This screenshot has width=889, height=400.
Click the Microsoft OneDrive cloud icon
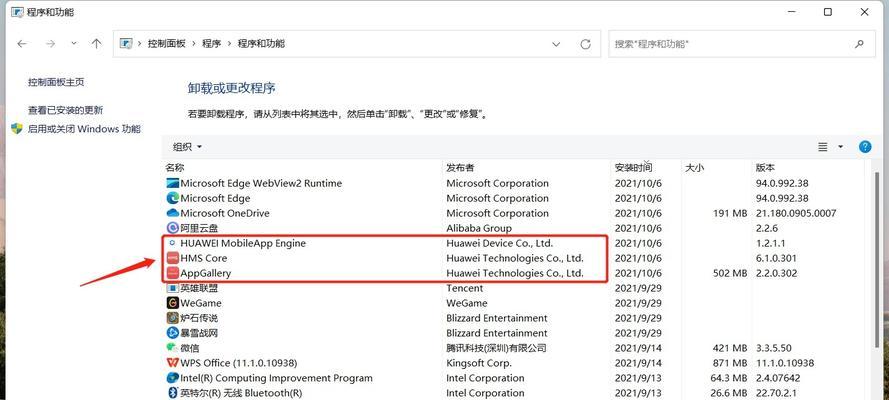(172, 214)
